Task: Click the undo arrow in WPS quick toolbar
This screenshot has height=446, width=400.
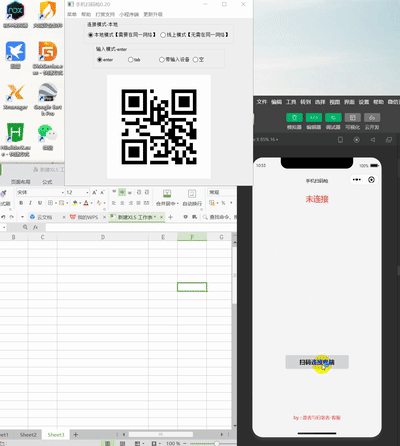Action: [3, 217]
